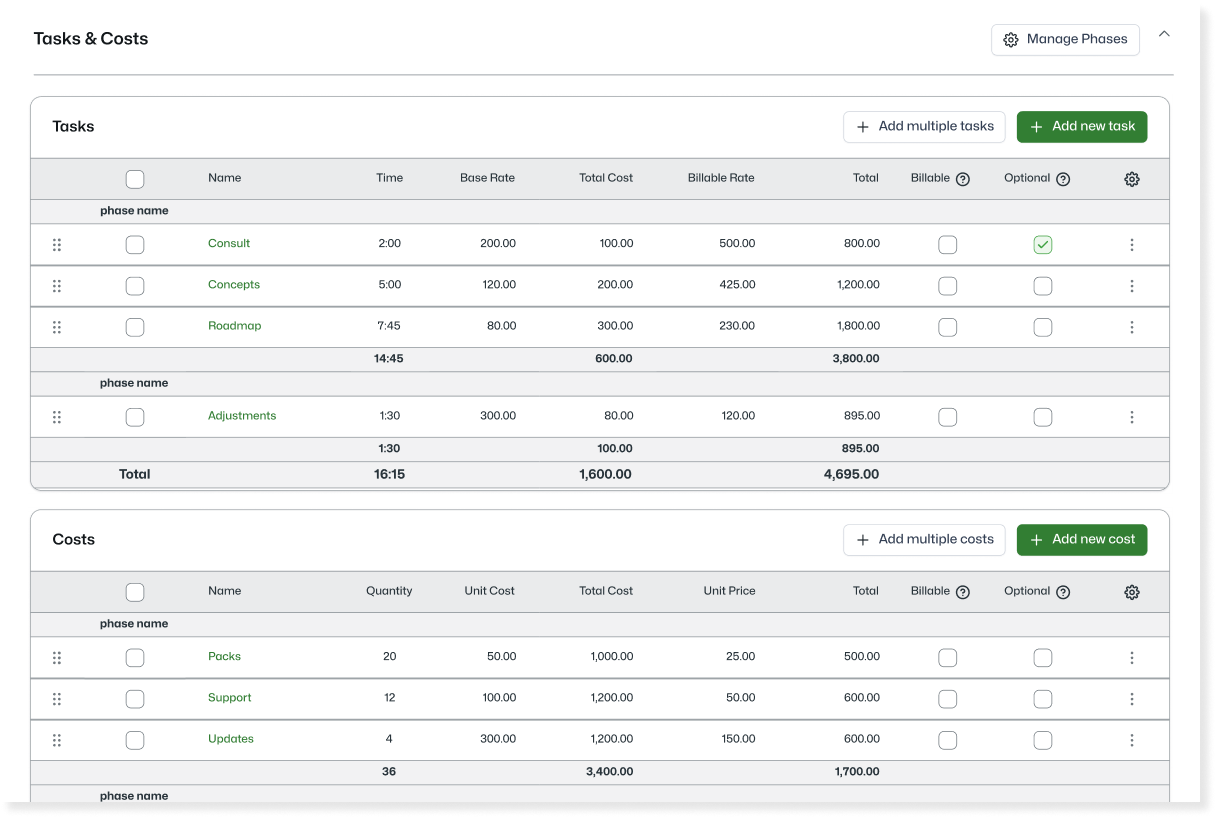Click the Billable help icon in Tasks header
The width and height of the screenshot is (1216, 818).
(x=962, y=179)
